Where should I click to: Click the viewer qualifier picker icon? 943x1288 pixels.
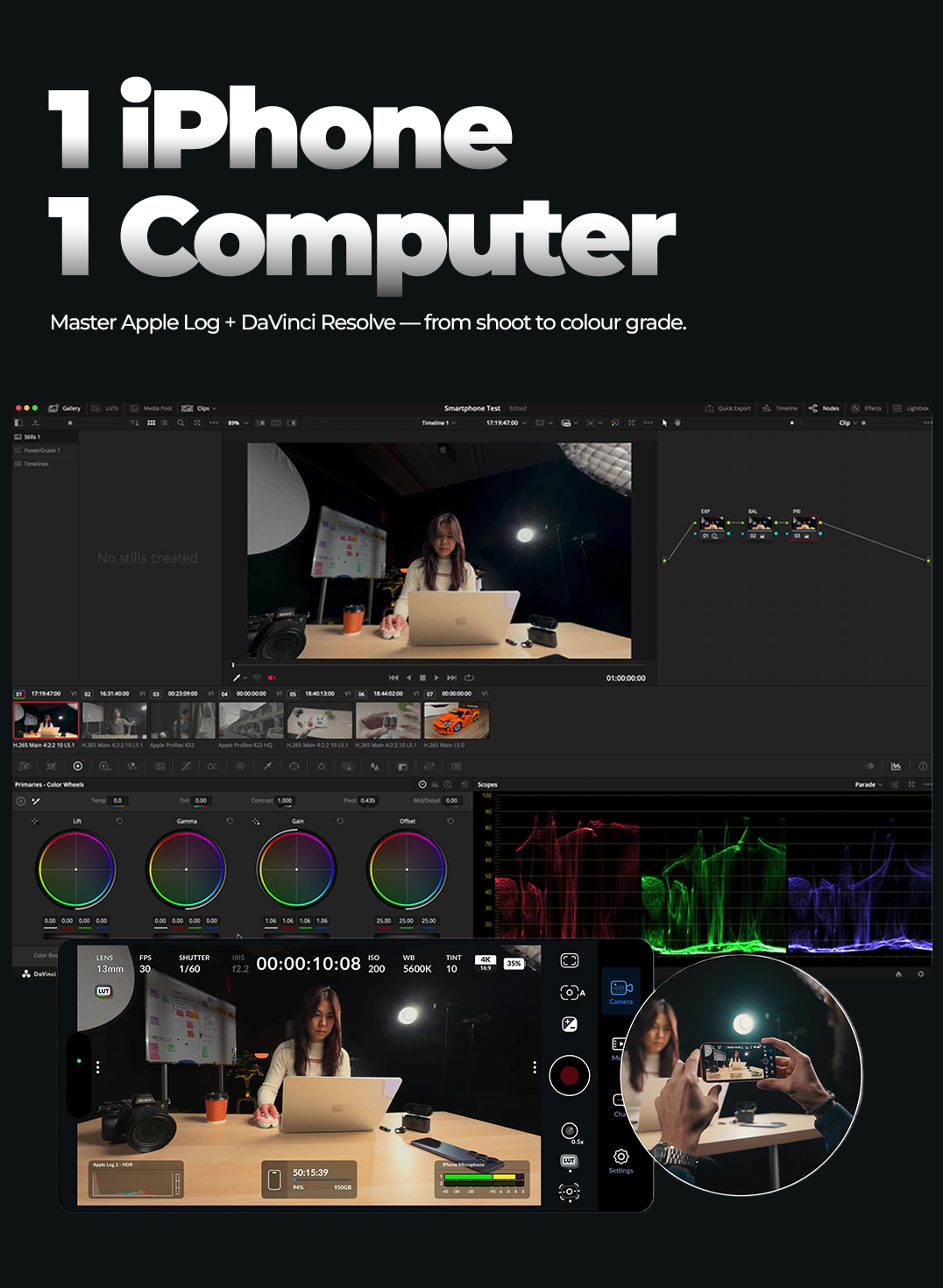tap(237, 678)
